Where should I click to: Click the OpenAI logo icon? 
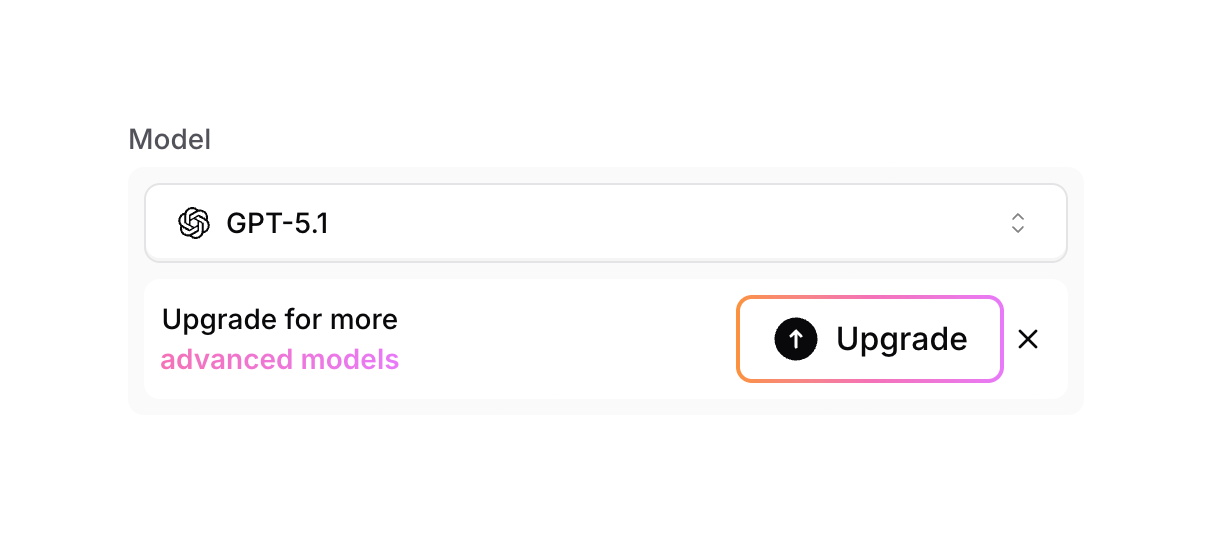pyautogui.click(x=193, y=223)
